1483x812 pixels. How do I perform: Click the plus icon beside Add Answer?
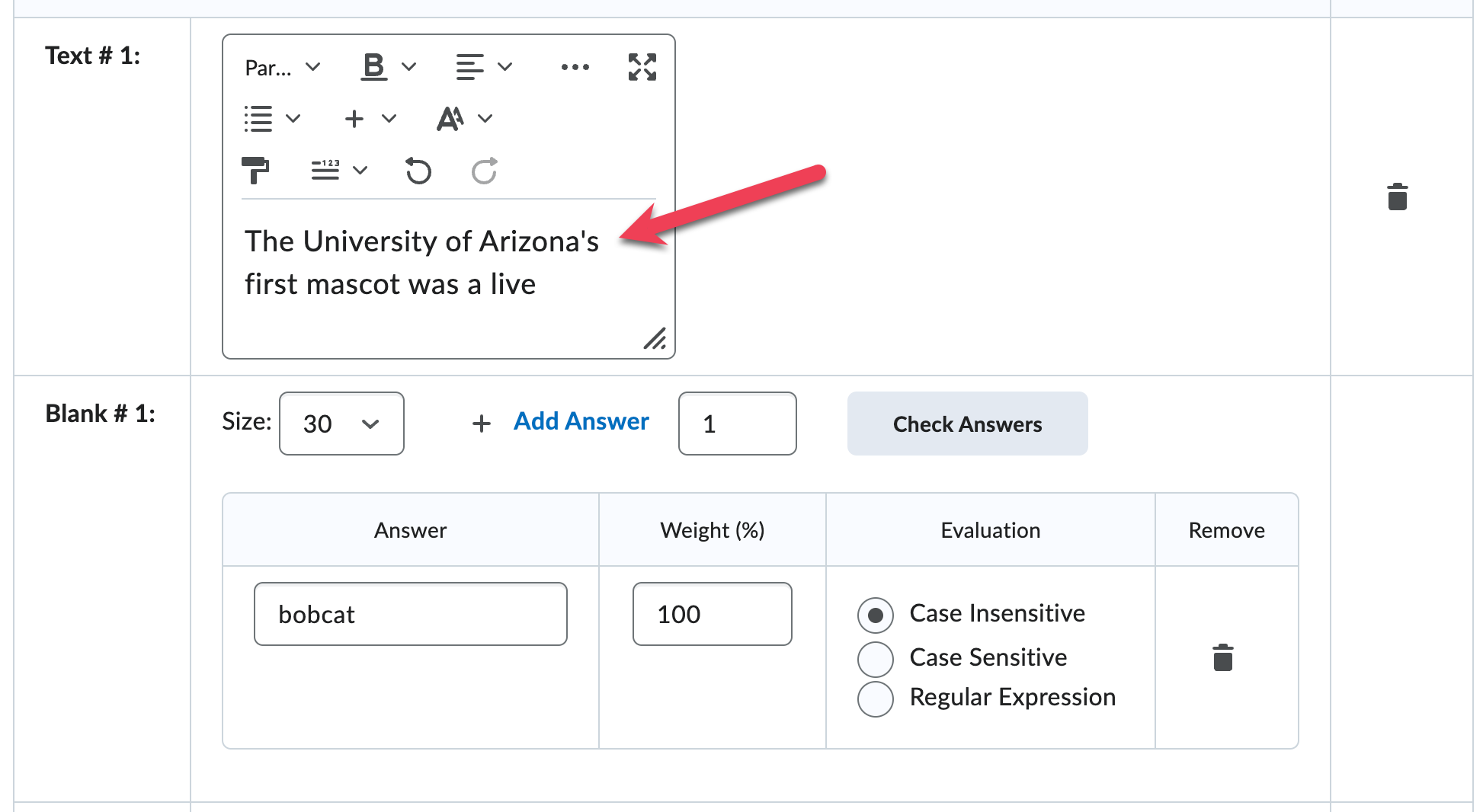[482, 424]
